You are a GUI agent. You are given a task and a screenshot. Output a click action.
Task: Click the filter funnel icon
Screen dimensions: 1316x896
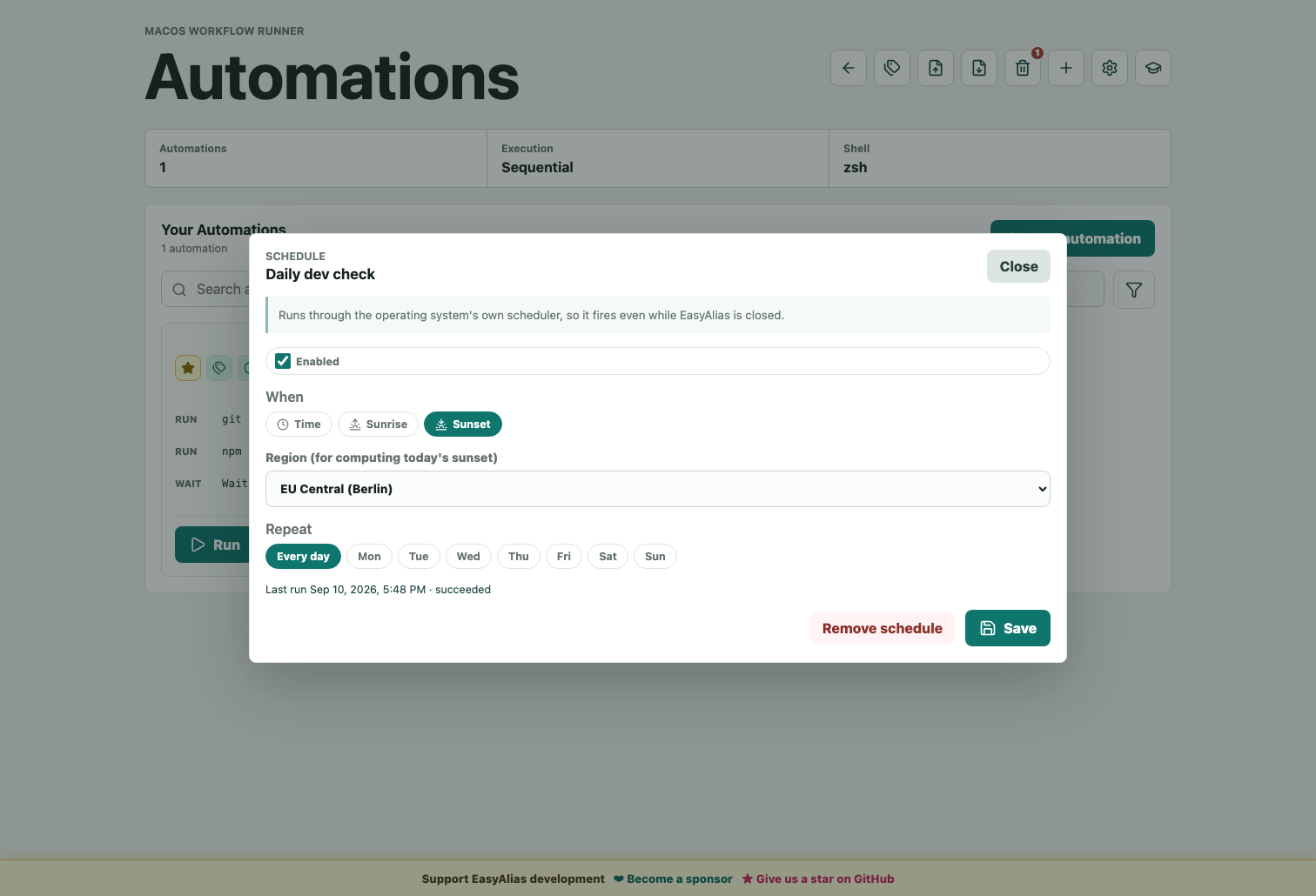(1134, 290)
